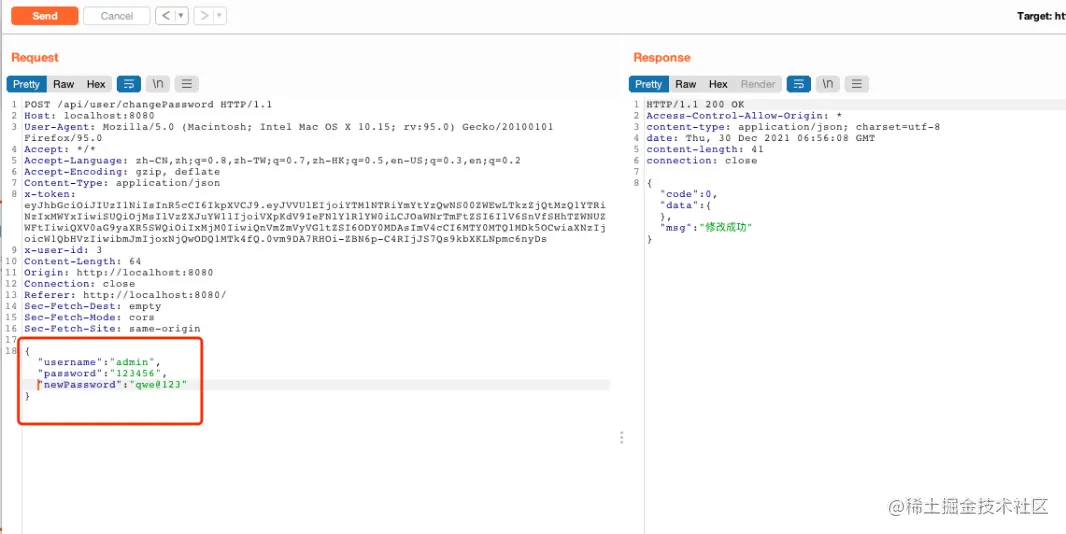The width and height of the screenshot is (1066, 534).
Task: Click the connection: close response line
Action: point(702,161)
